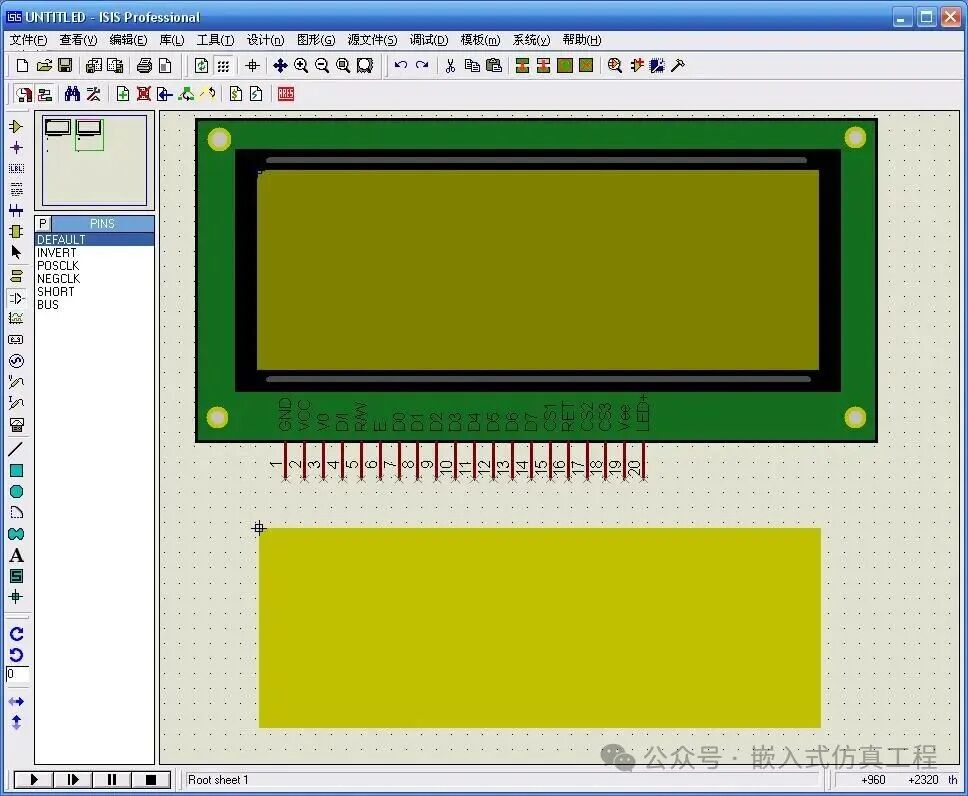Select the Selection arrow tool
This screenshot has width=968, height=796.
17,252
